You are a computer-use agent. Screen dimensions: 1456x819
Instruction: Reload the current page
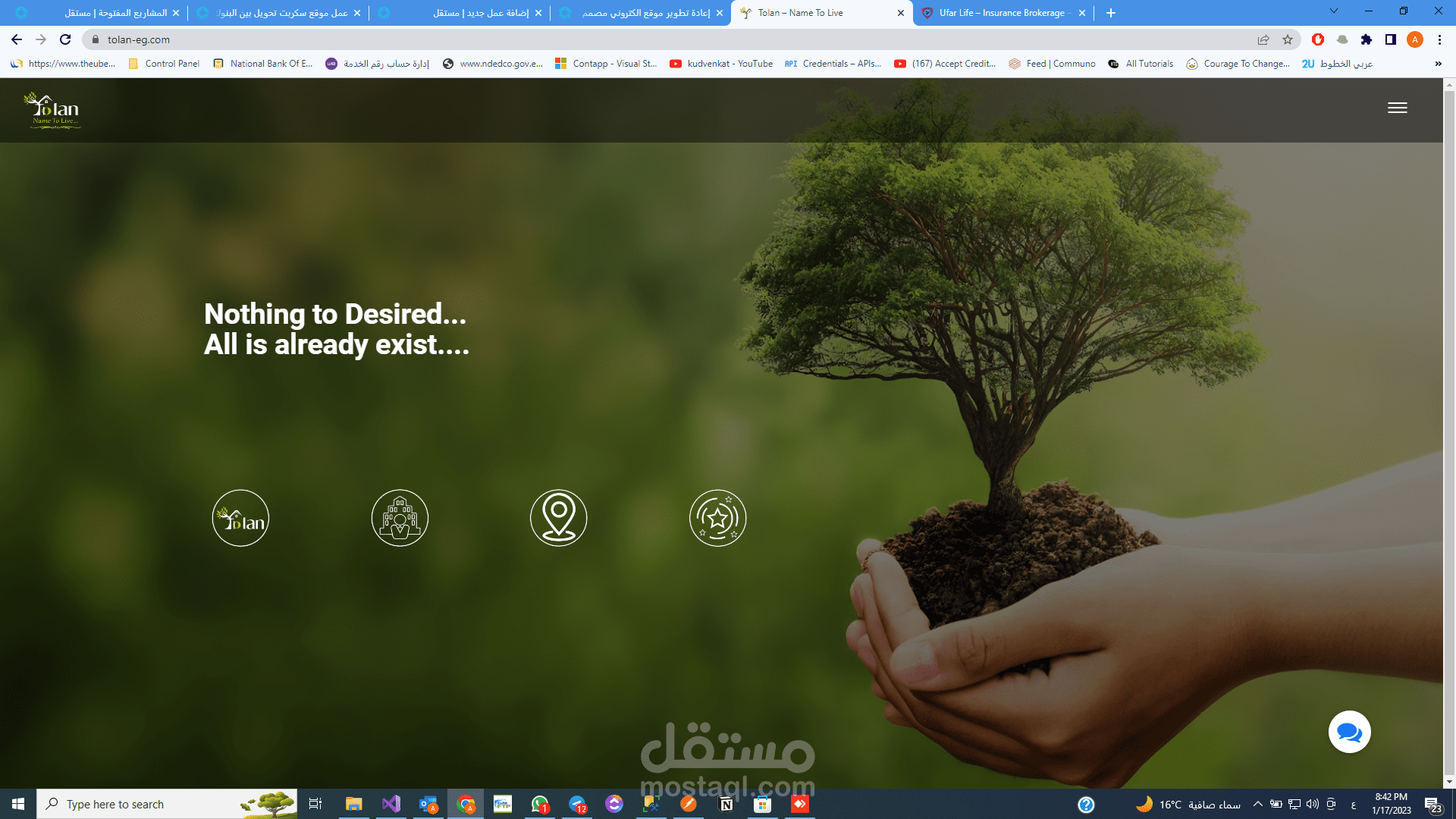tap(65, 39)
